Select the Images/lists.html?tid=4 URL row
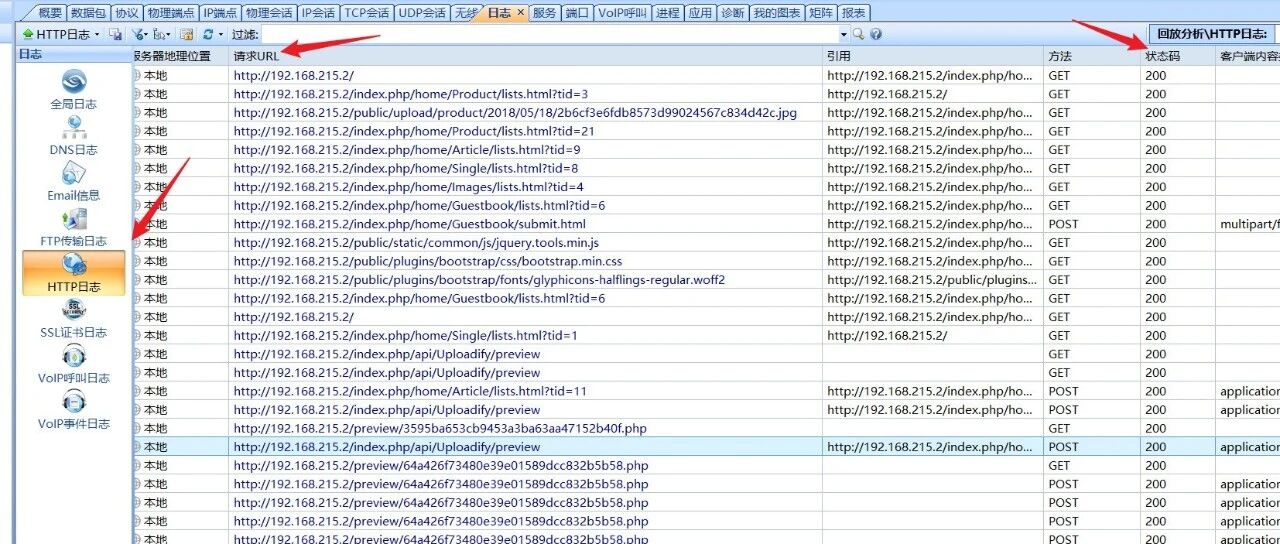The height and width of the screenshot is (544, 1280). pos(408,186)
